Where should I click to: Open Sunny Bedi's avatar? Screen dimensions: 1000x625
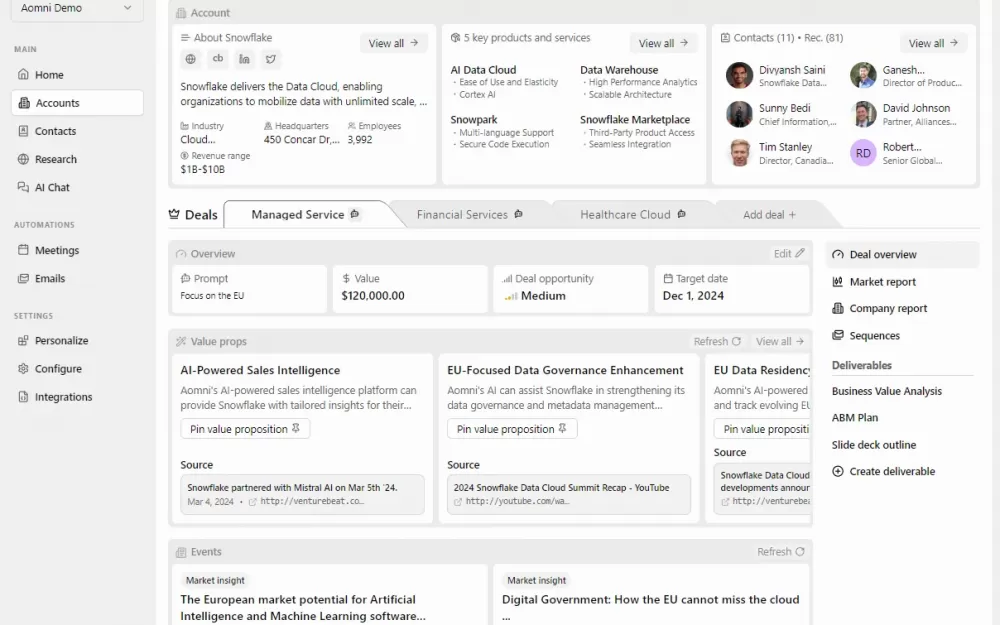click(739, 114)
